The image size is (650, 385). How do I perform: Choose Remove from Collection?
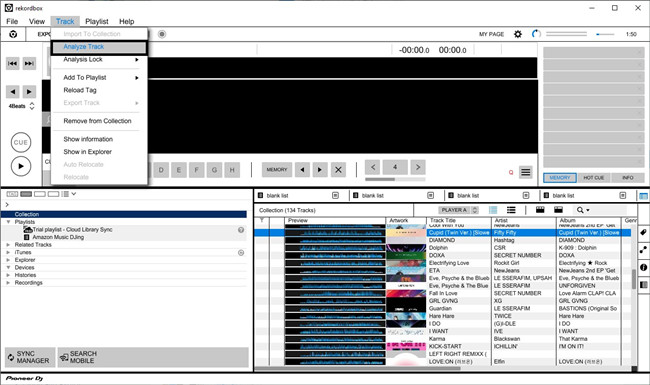[x=99, y=121]
